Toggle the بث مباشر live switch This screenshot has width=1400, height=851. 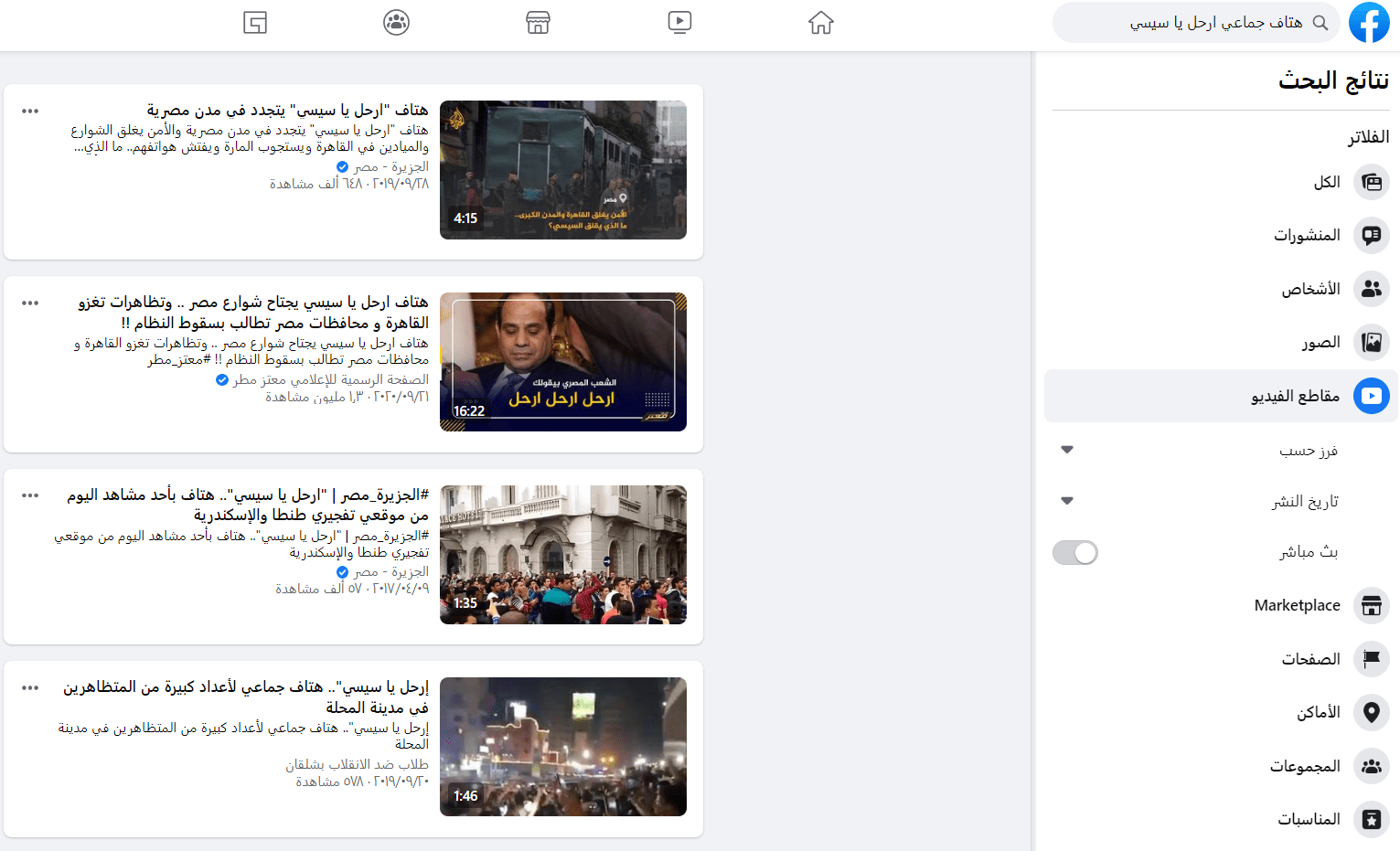click(1075, 553)
